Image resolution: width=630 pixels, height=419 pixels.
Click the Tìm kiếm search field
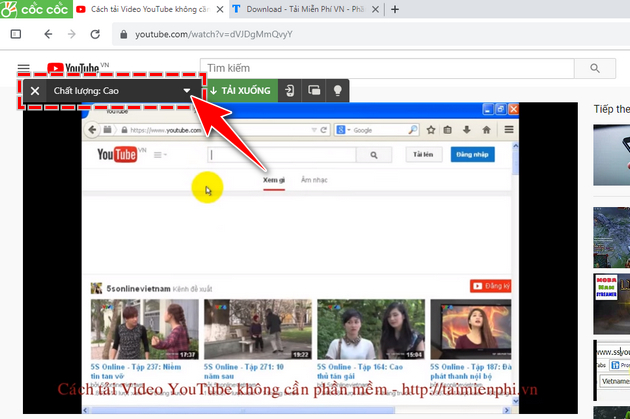tap(387, 68)
